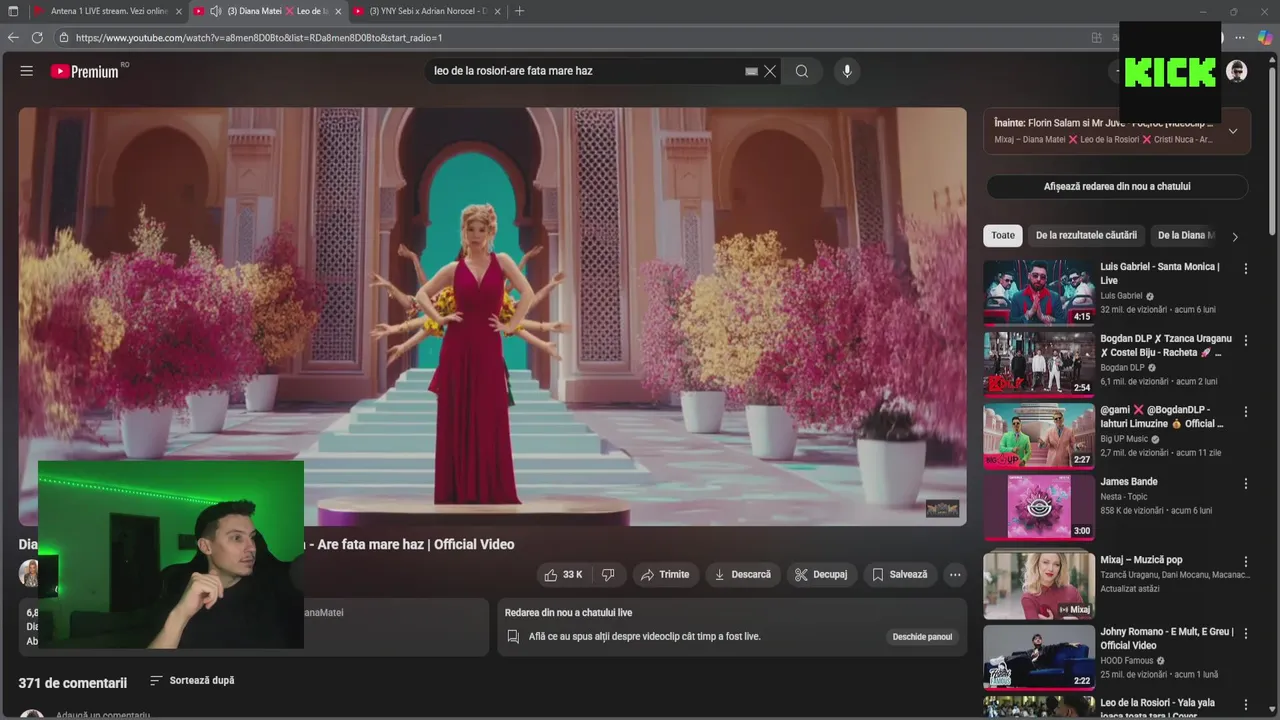Viewport: 1280px width, 720px height.
Task: Open Leo de la Rosiori Yala yala title
Action: tap(1158, 708)
